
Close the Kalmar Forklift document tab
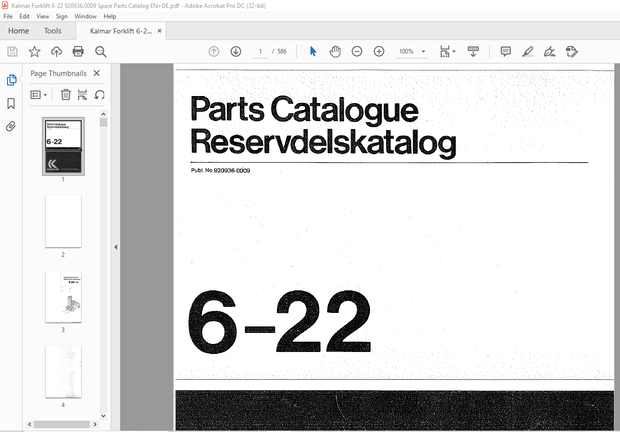point(159,31)
